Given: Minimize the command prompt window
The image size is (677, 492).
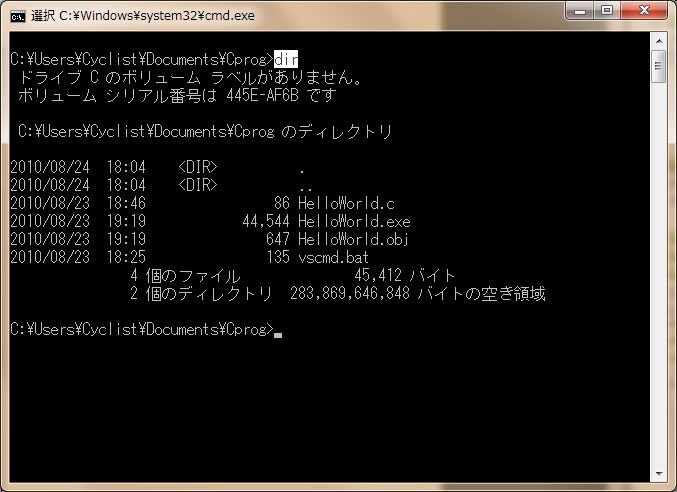Looking at the screenshot, I should click(x=582, y=11).
